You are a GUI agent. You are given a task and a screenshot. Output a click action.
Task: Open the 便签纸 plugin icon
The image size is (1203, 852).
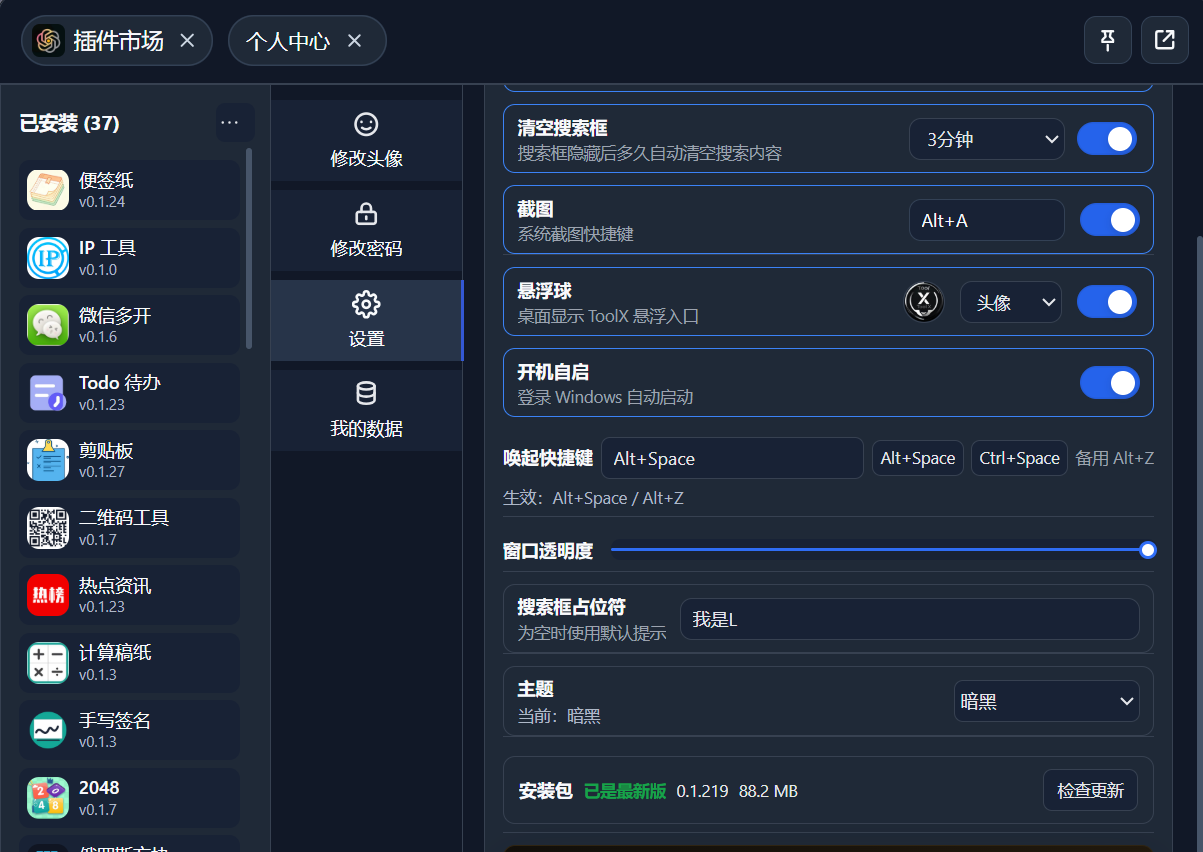[48, 190]
